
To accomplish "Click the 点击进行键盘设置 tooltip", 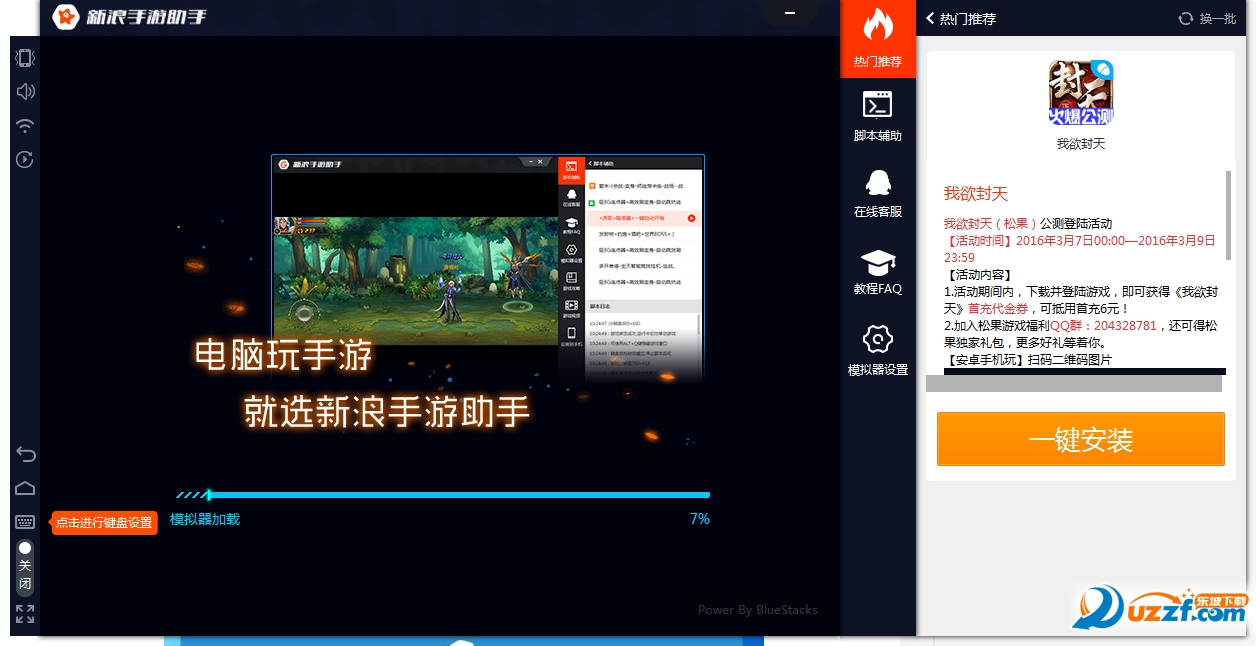I will point(105,523).
